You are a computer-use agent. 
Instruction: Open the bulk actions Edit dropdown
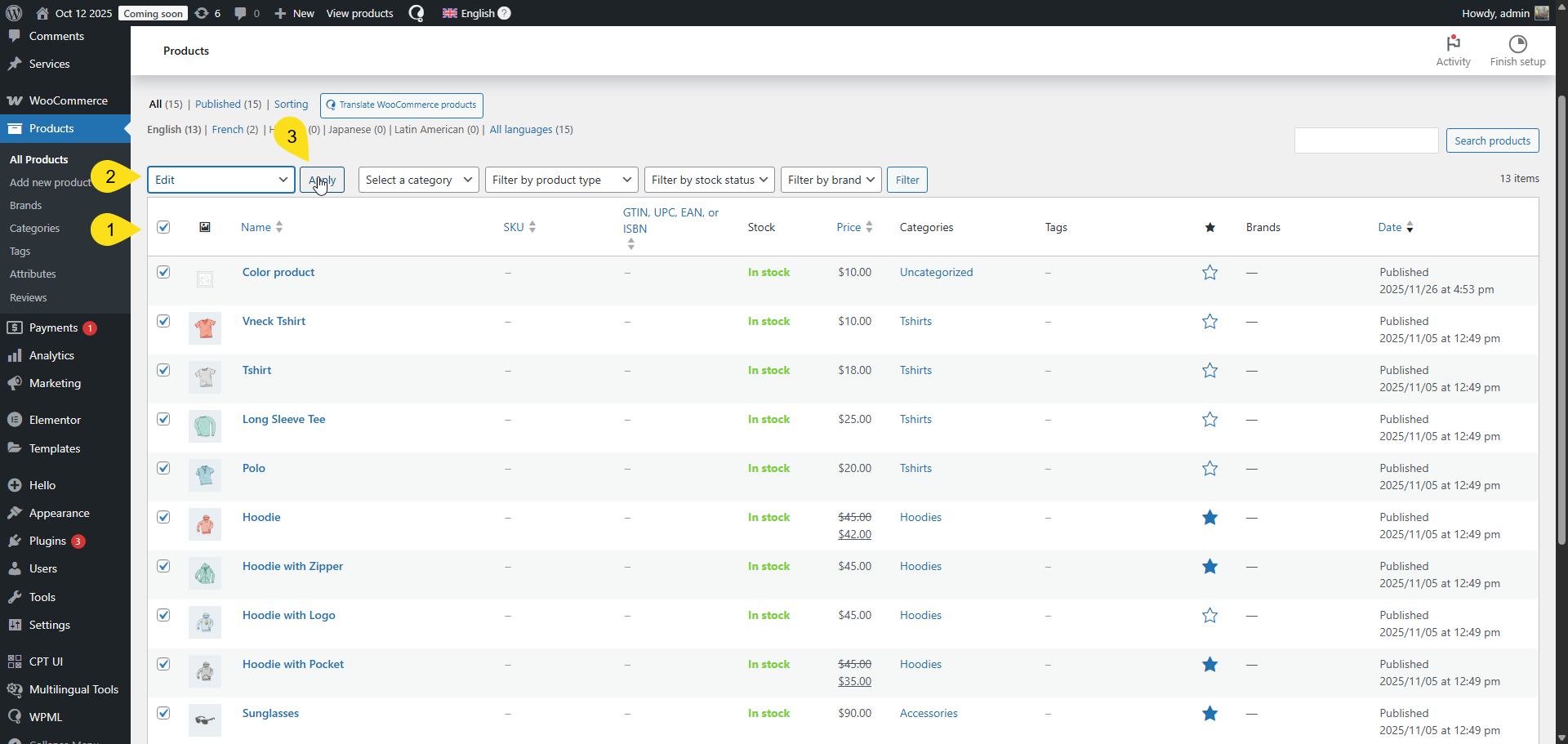coord(221,180)
